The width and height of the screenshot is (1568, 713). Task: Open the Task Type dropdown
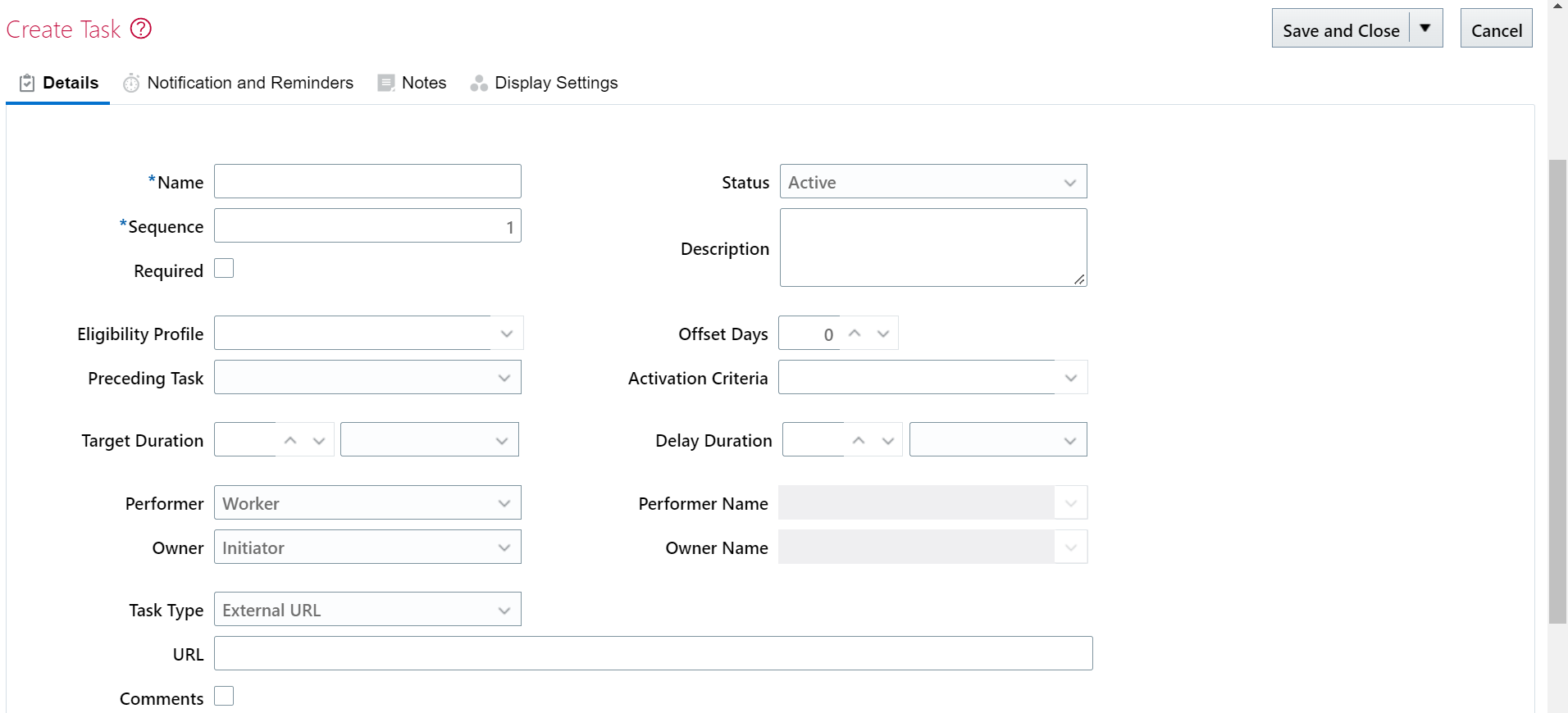367,610
